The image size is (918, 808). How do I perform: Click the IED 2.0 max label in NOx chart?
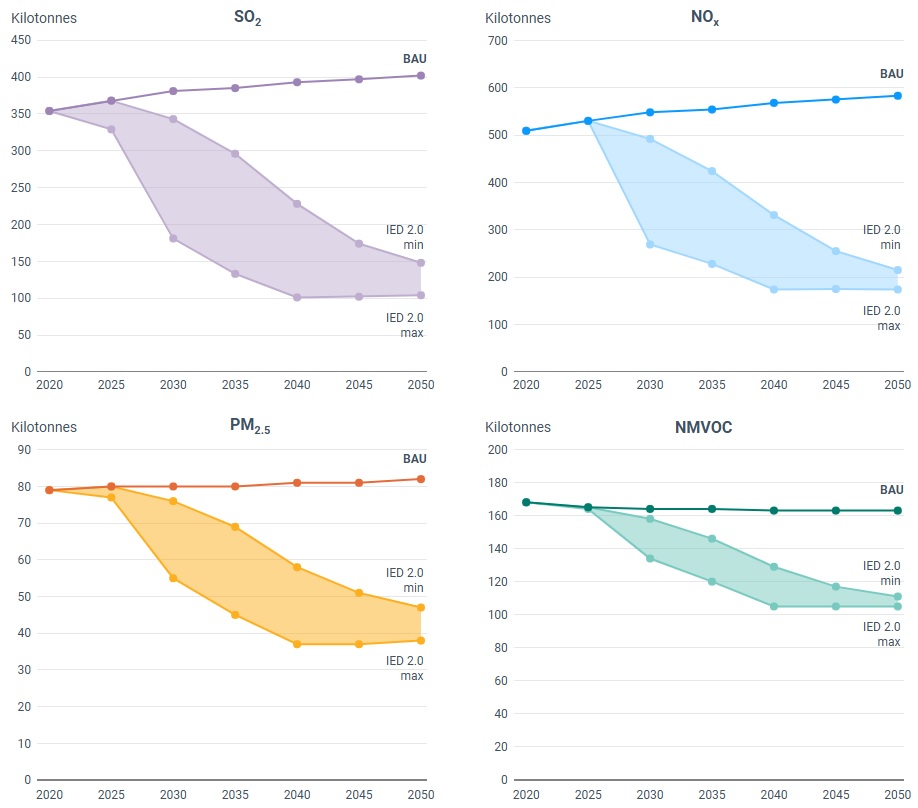(x=881, y=318)
